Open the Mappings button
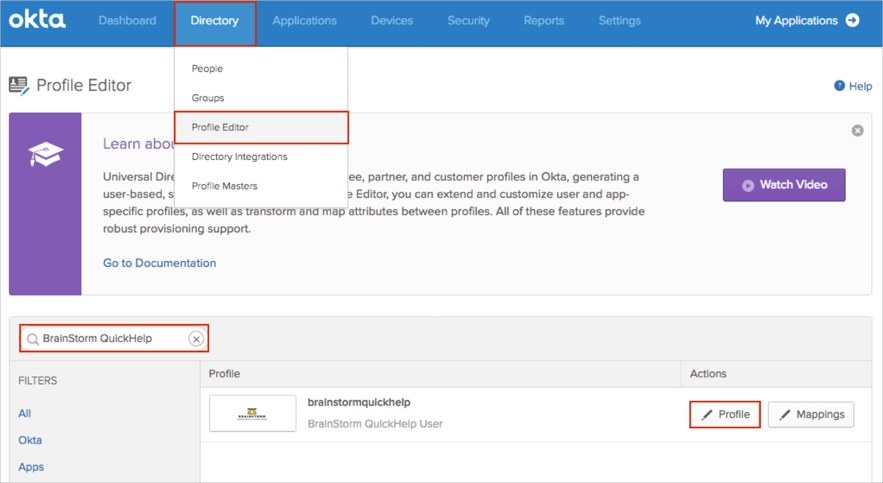883x483 pixels. click(x=810, y=414)
